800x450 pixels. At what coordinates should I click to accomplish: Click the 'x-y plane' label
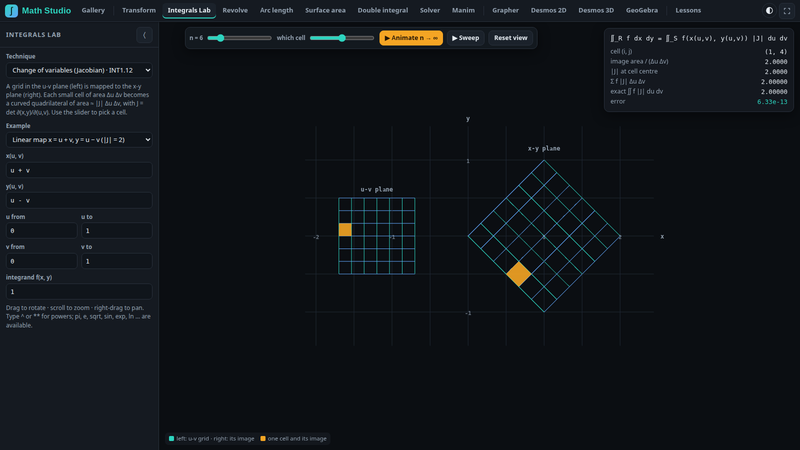point(544,148)
